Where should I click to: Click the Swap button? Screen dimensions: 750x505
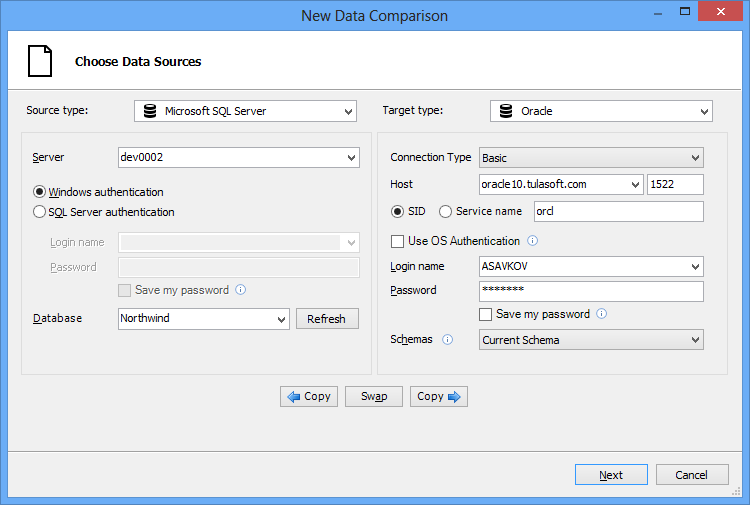(x=374, y=396)
